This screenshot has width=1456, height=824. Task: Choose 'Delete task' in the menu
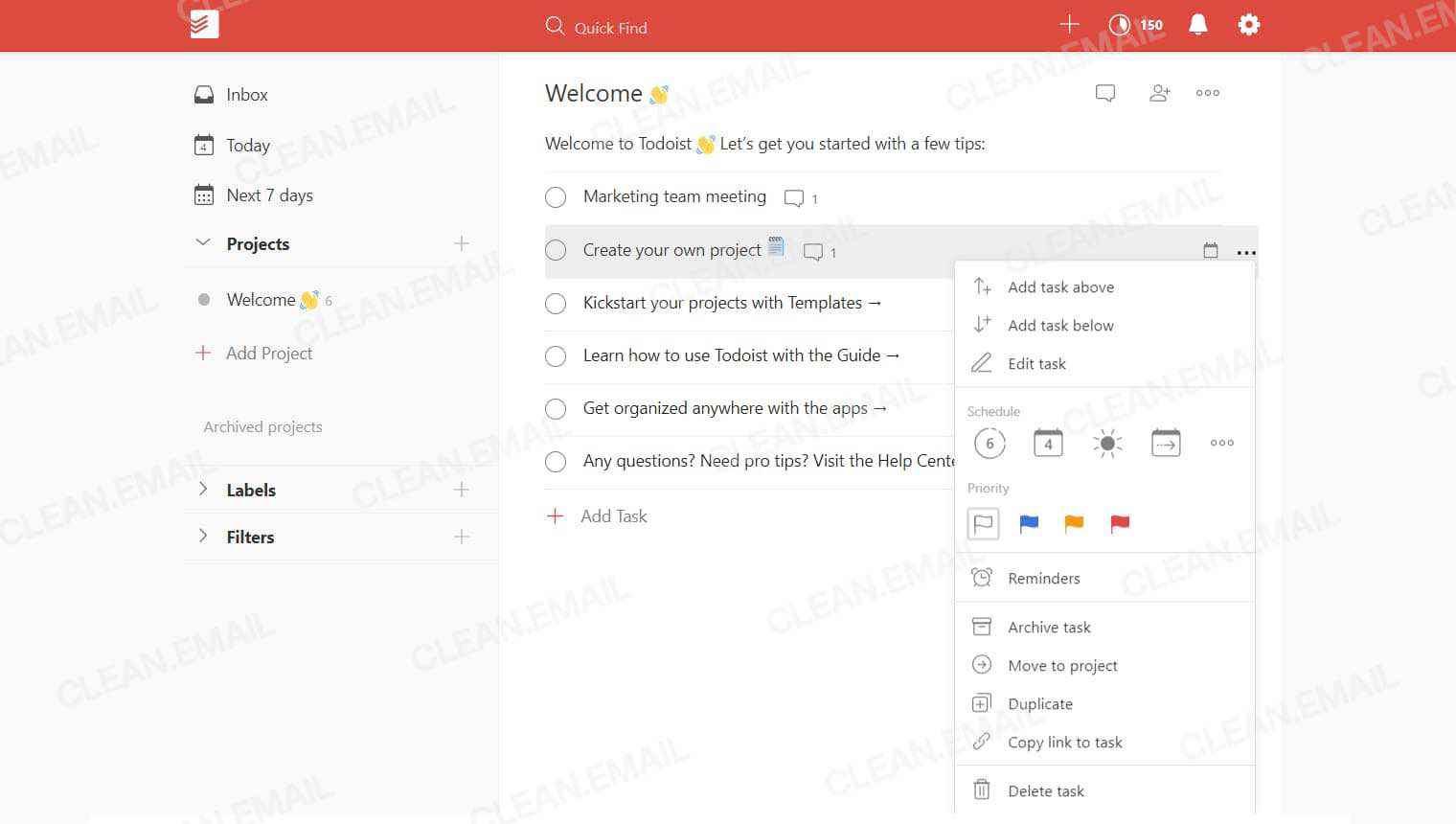[1046, 790]
